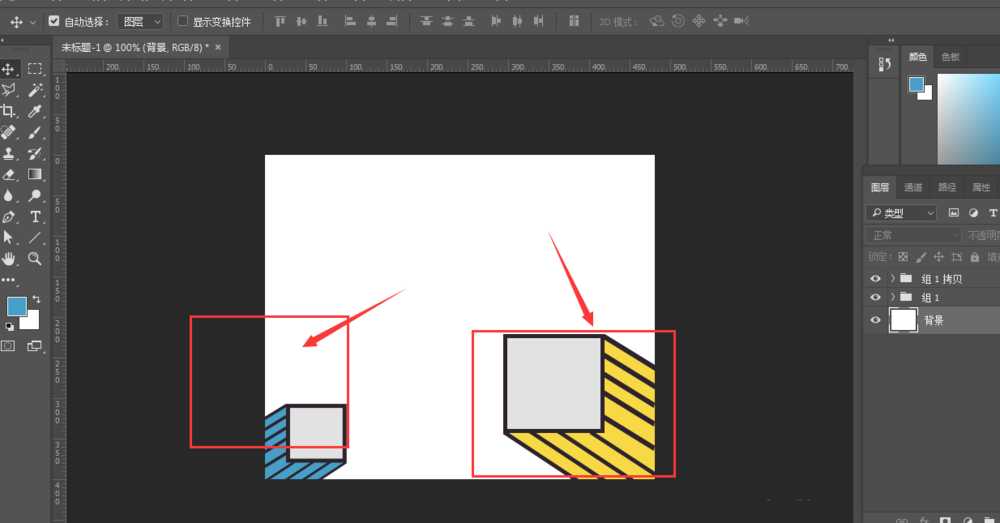Uncheck the 自动选择 checkbox
The height and width of the screenshot is (523, 1000).
coord(54,21)
